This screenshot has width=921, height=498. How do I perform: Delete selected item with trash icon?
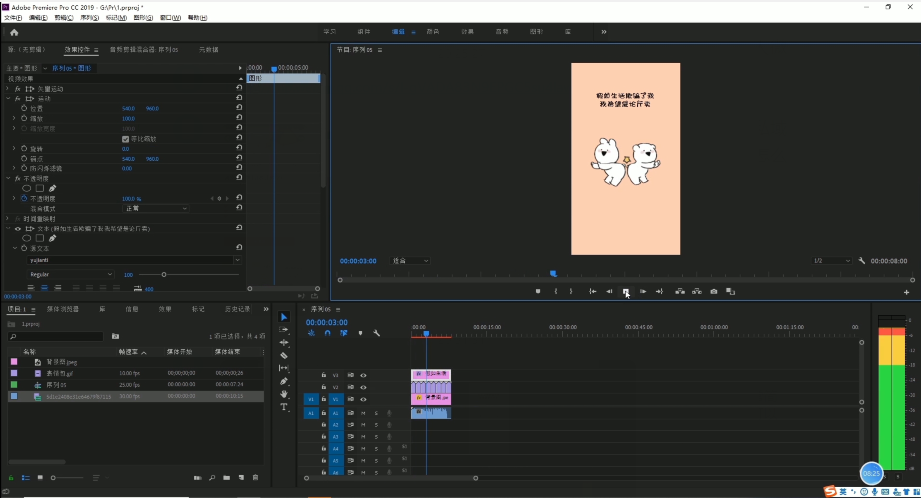(256, 477)
